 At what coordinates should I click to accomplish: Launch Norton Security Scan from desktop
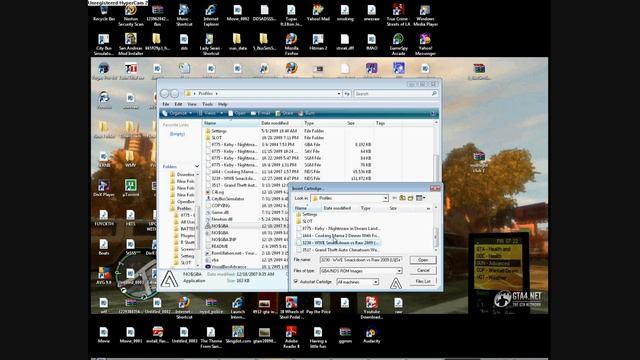tap(131, 16)
